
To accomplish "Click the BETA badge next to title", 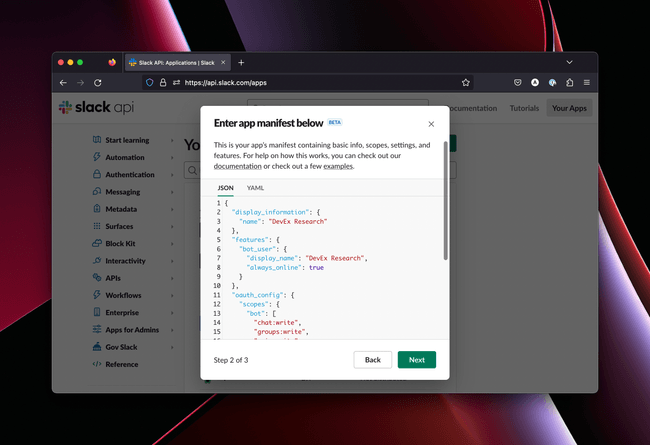I will 335,122.
